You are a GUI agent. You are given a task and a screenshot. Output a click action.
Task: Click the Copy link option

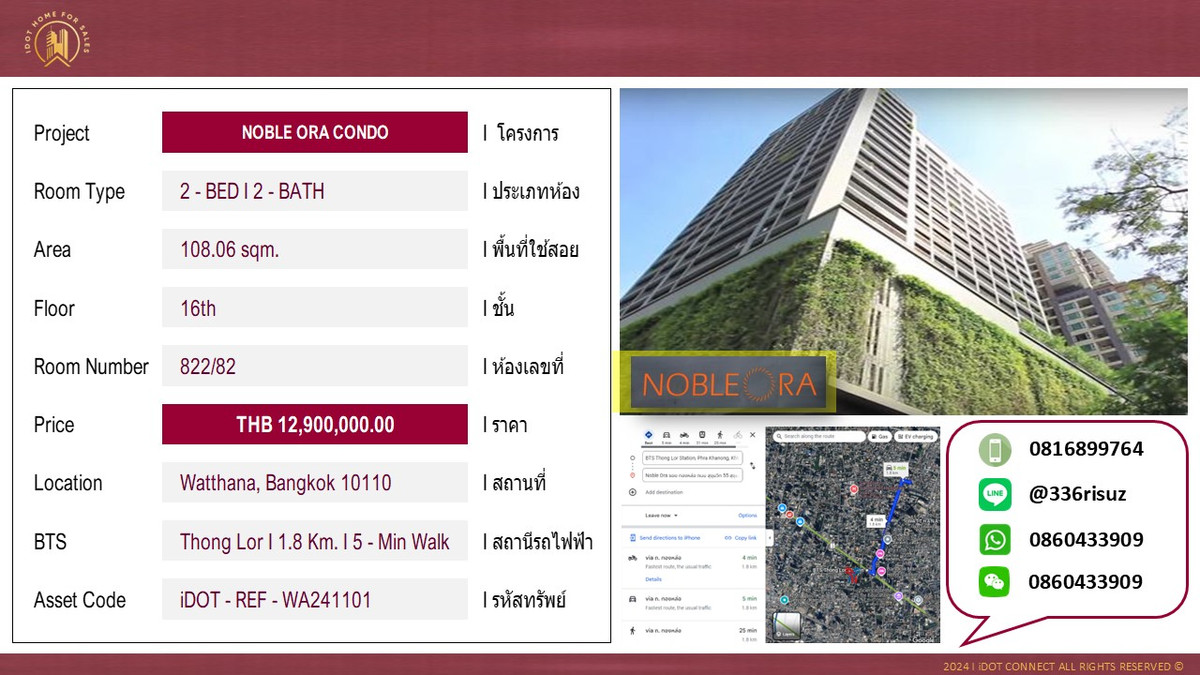pos(745,537)
